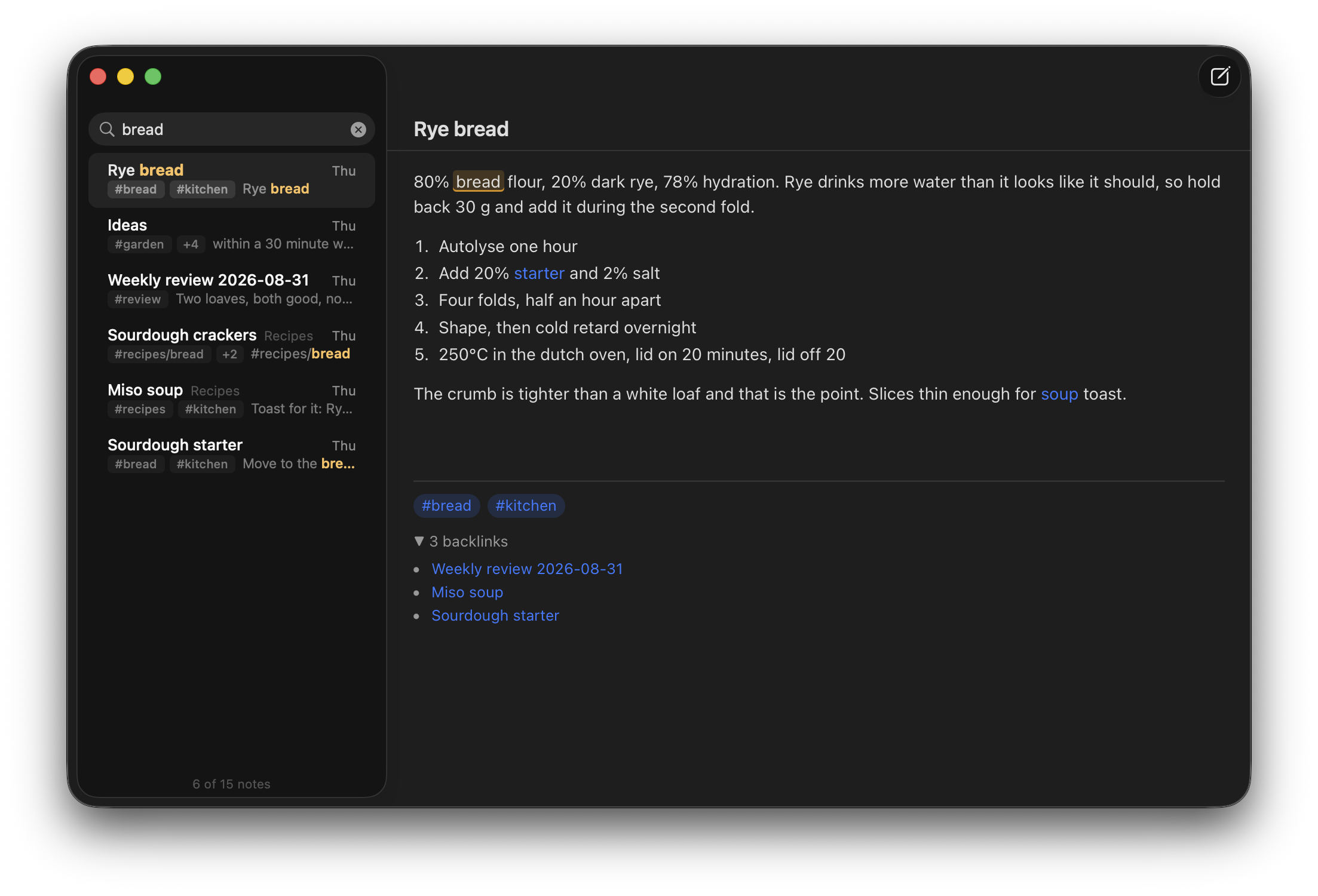This screenshot has width=1318, height=896.
Task: Select the Weekly review 2026-08-31 list item
Action: 232,290
